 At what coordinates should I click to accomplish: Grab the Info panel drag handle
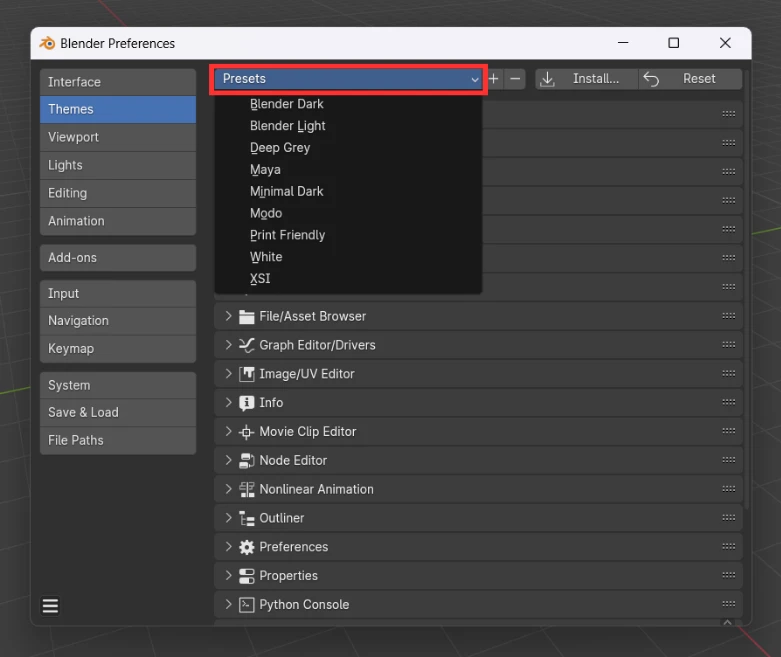point(729,402)
